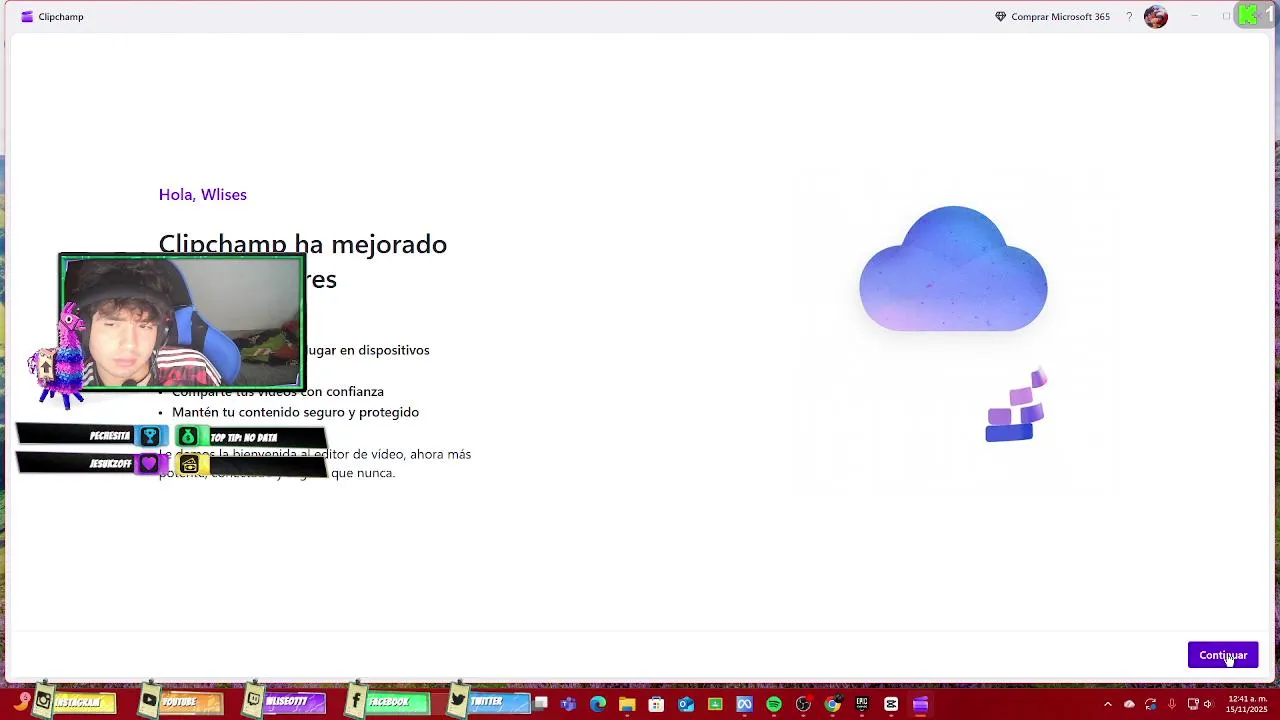Open Microsoft Store from the taskbar
1280x720 pixels.
pyautogui.click(x=656, y=704)
